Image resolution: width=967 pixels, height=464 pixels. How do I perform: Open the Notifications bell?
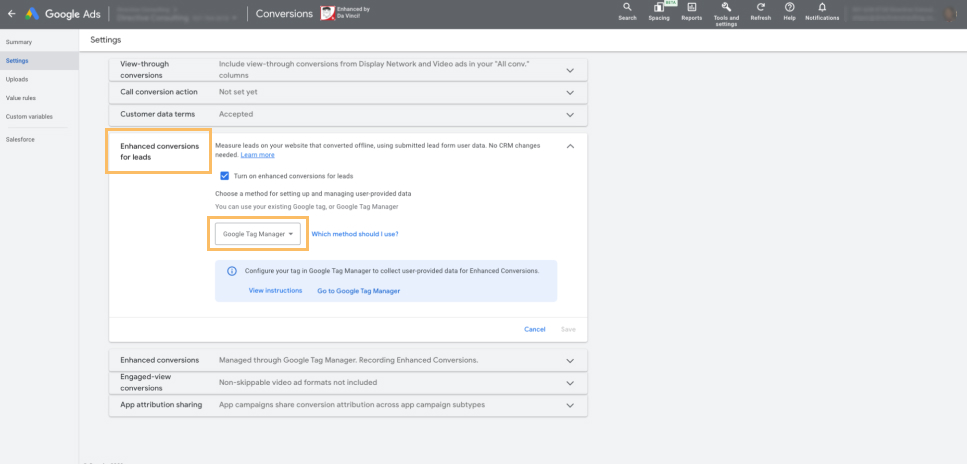tap(822, 11)
